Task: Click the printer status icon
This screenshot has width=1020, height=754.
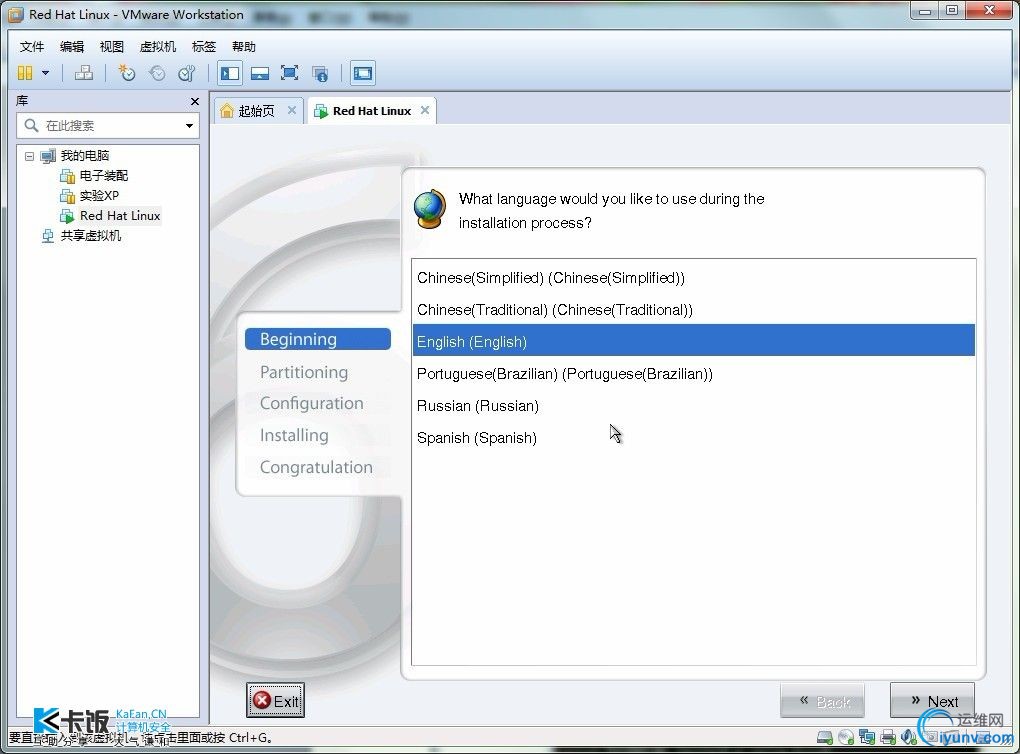Action: tap(888, 737)
